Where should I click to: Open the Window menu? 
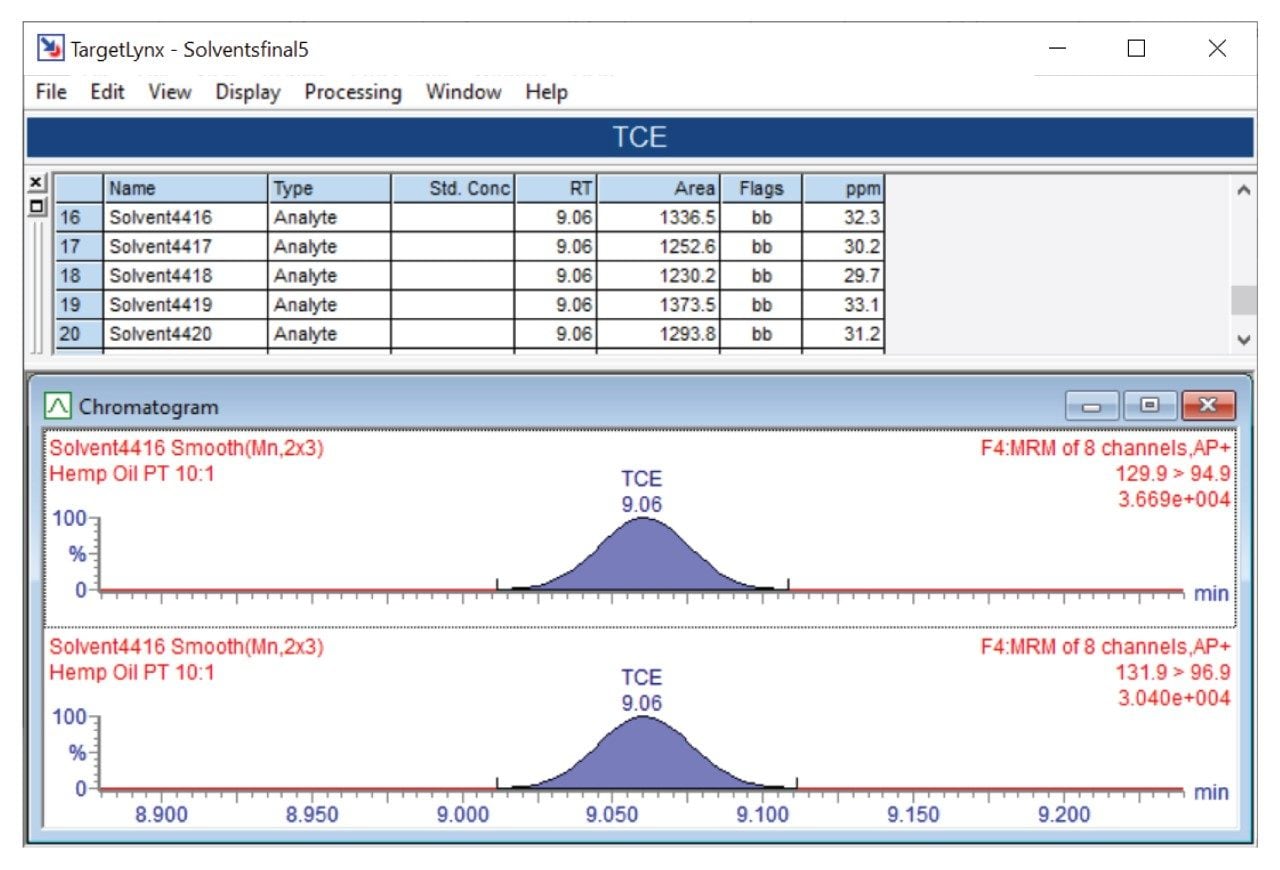[463, 92]
